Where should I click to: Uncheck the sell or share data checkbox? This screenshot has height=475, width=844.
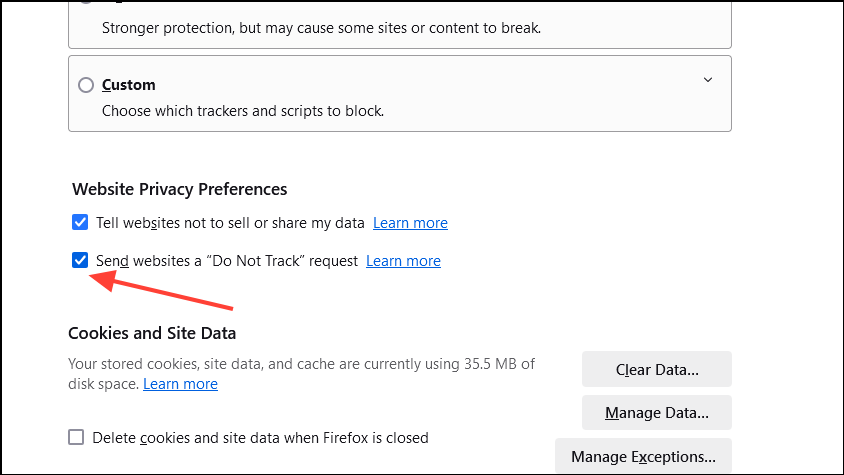coord(80,222)
